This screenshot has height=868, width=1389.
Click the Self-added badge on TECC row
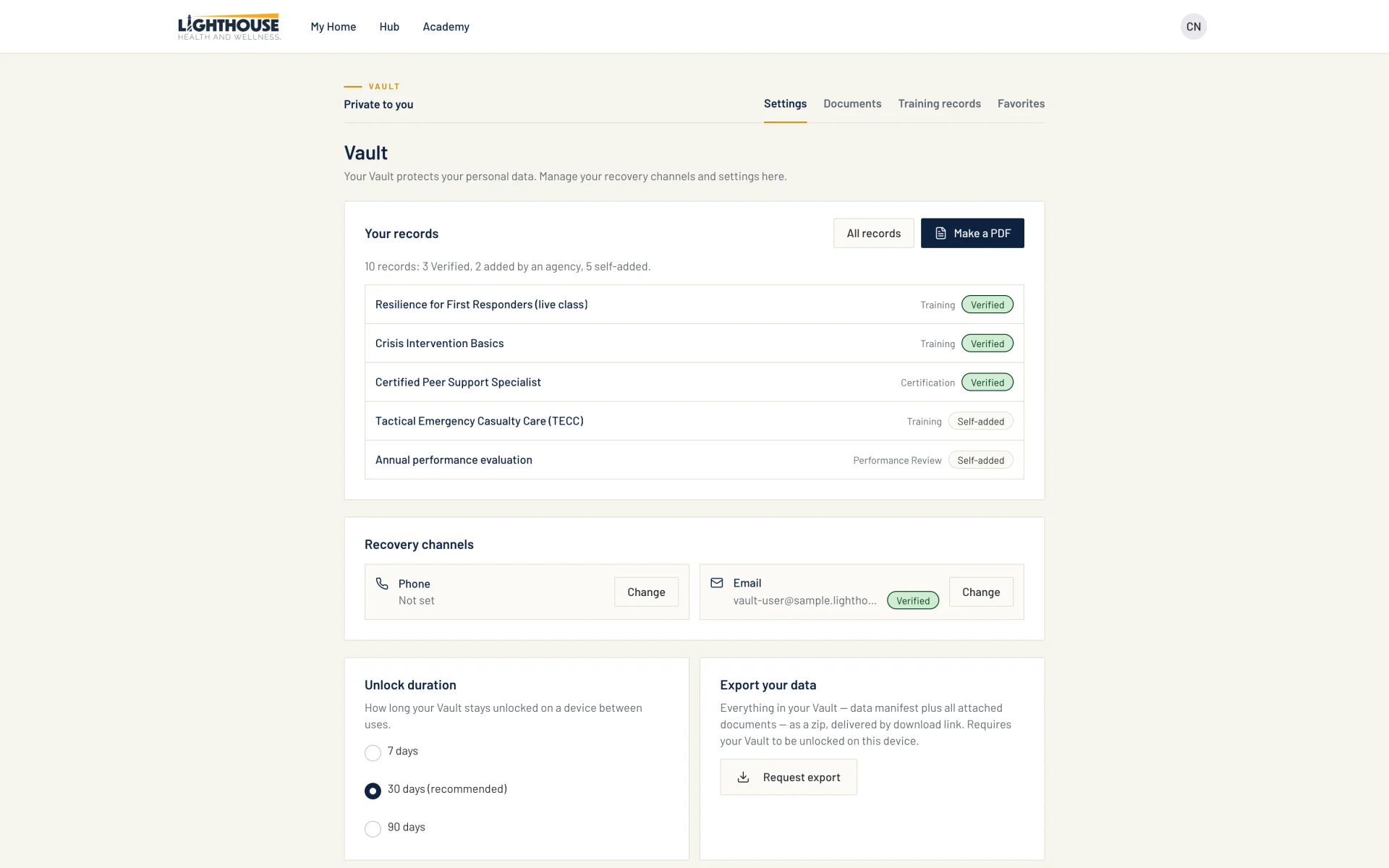980,421
